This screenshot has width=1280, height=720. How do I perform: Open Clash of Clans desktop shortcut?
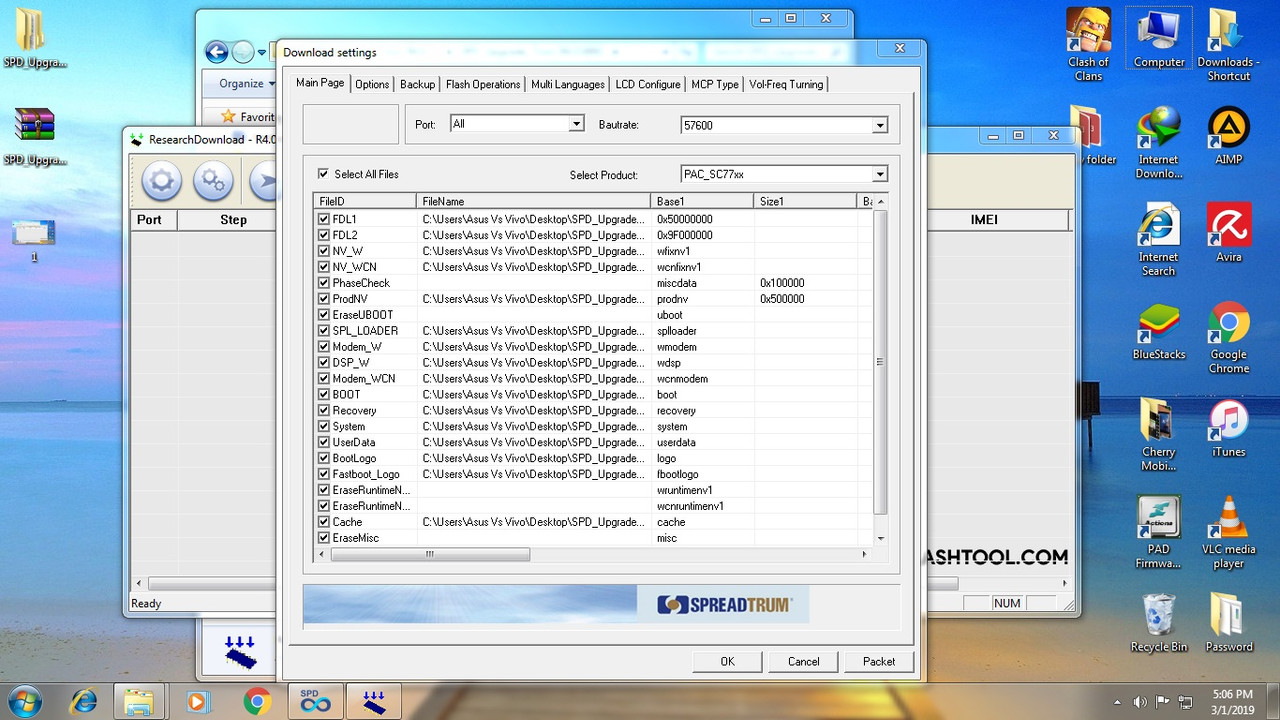click(1088, 45)
